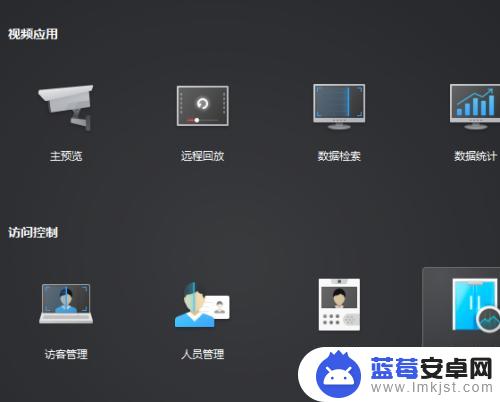
Task: Click the 访问控制 section heading
Action: 33,232
